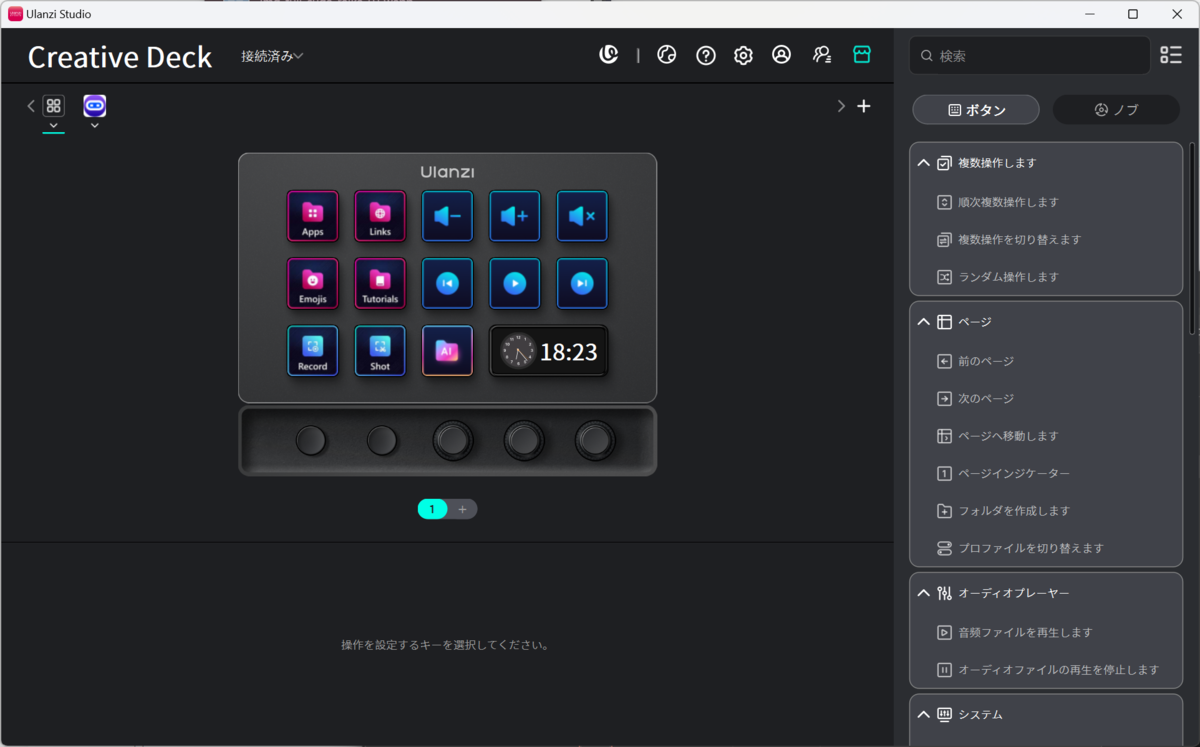Select the Tutorials key on the deck
1200x747 pixels.
pyautogui.click(x=380, y=283)
